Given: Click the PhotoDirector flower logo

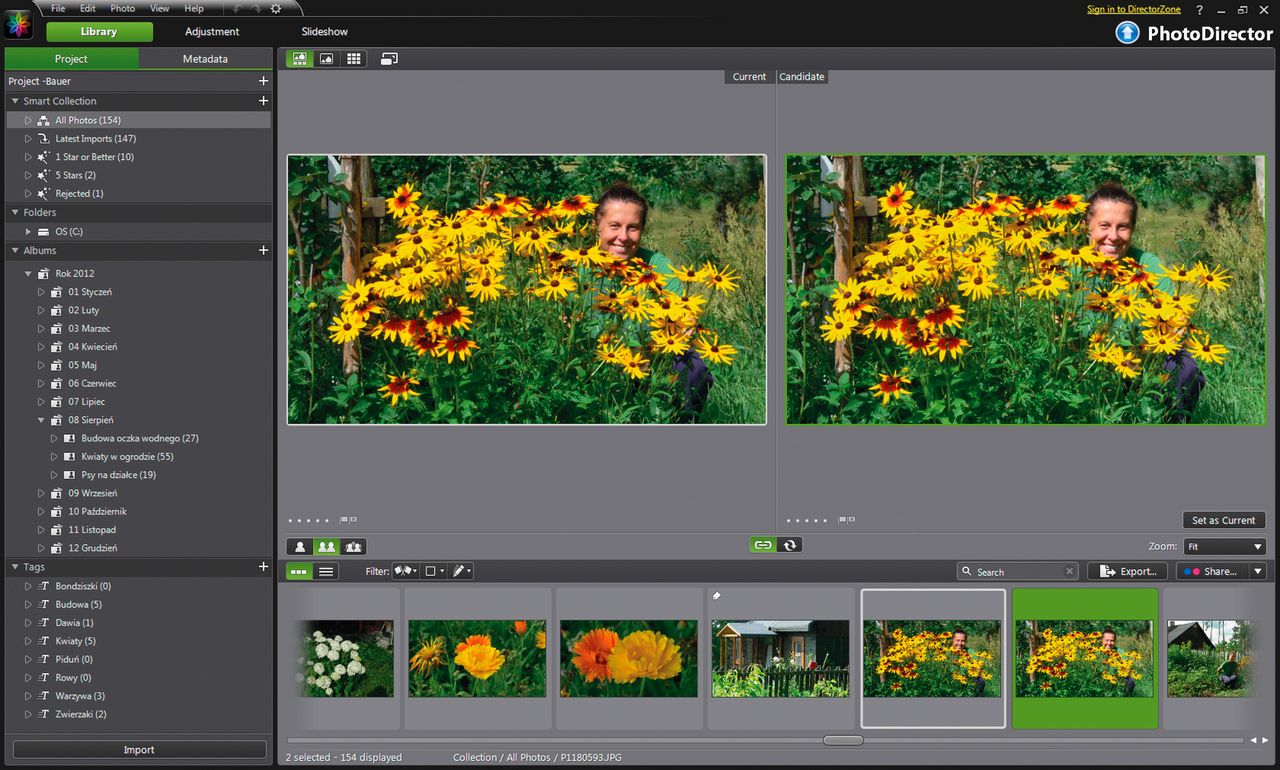Looking at the screenshot, I should click(x=19, y=24).
